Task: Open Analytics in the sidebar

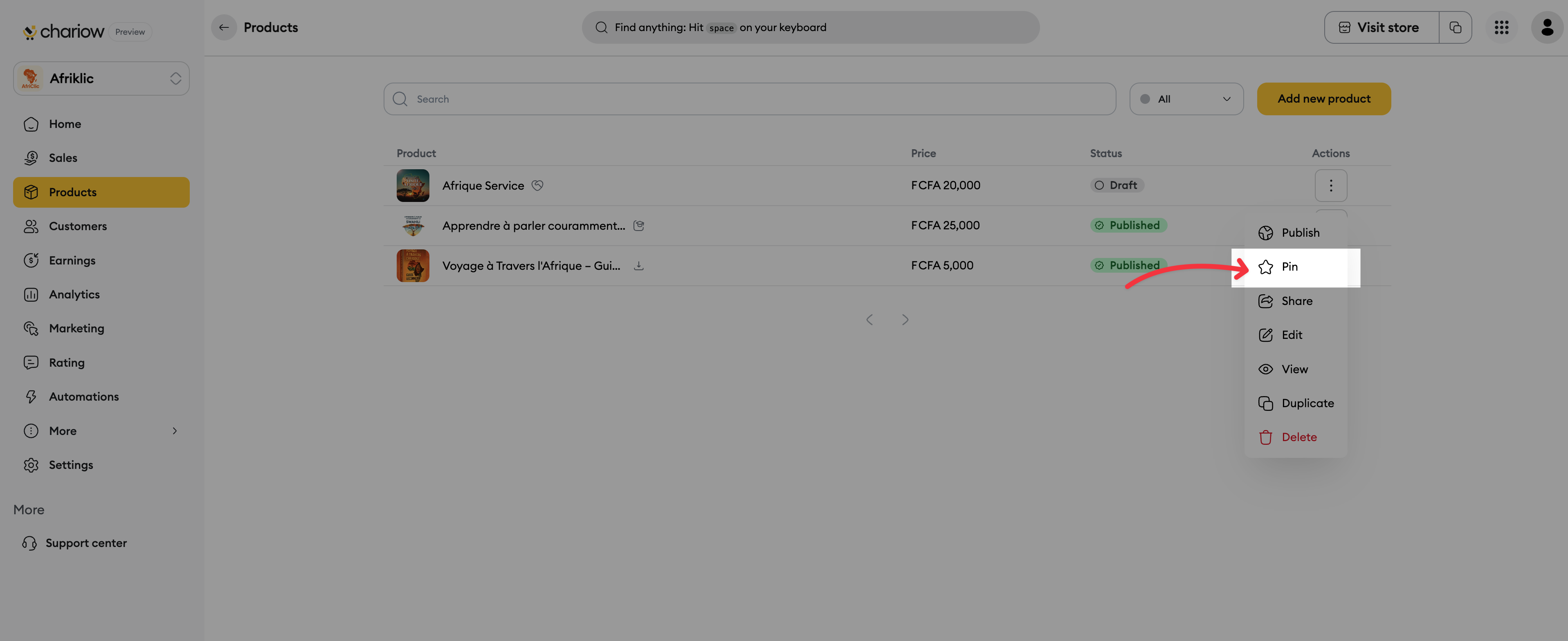Action: pos(101,294)
